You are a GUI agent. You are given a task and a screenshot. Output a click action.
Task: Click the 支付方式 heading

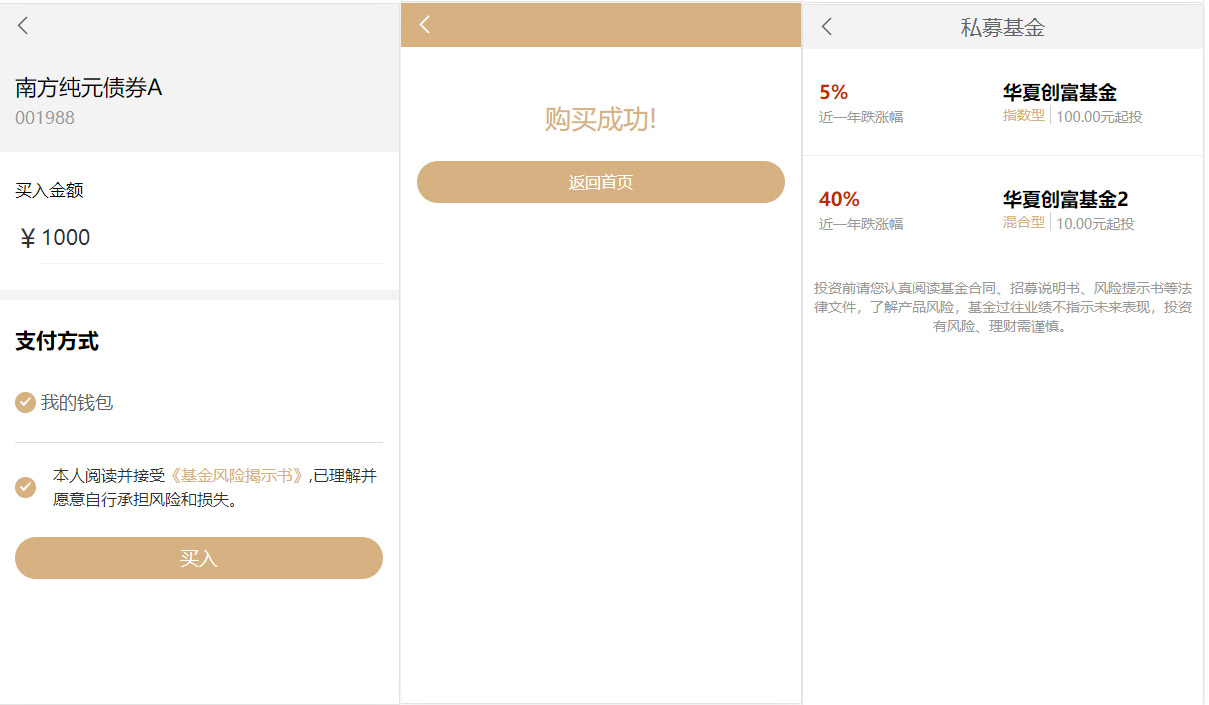[57, 342]
